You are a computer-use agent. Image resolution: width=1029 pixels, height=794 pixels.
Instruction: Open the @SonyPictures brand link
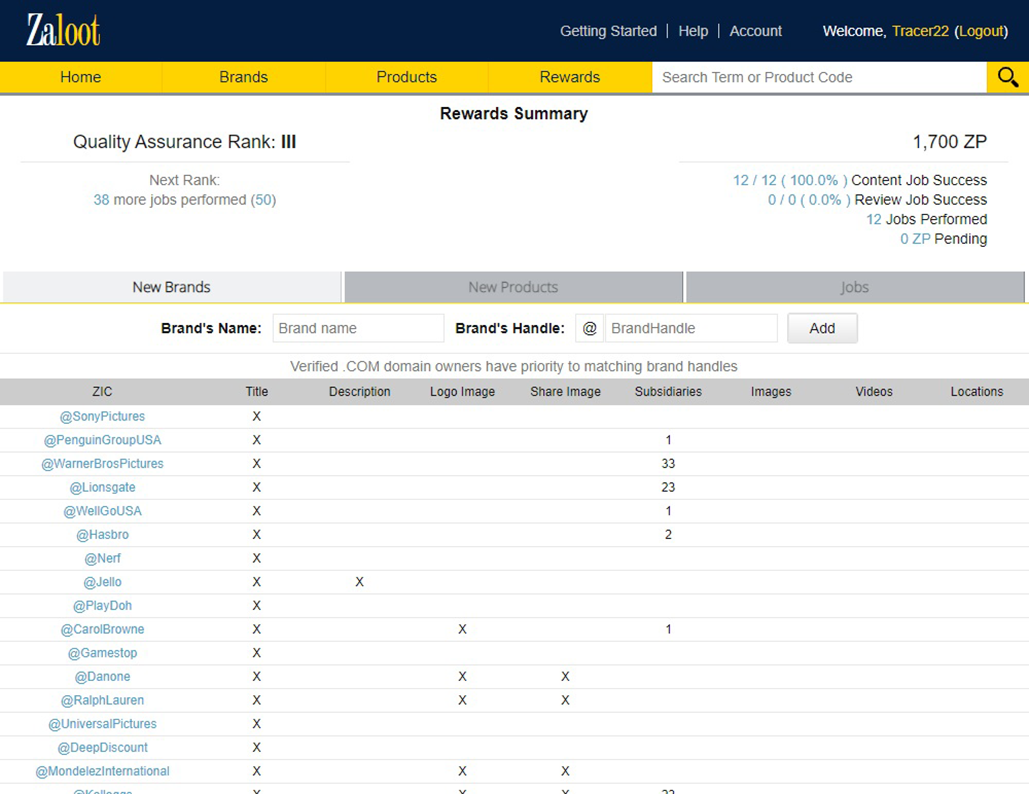(x=102, y=417)
